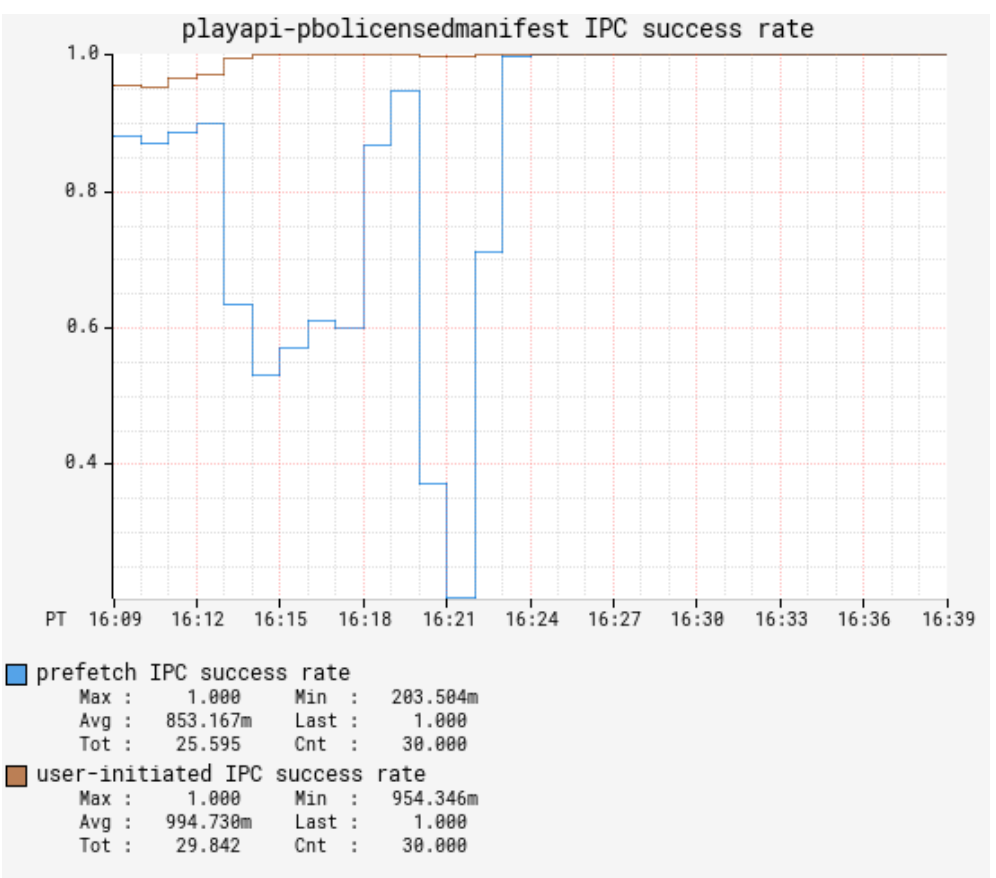Click prefetch Avg value 853.167m

pyautogui.click(x=208, y=721)
